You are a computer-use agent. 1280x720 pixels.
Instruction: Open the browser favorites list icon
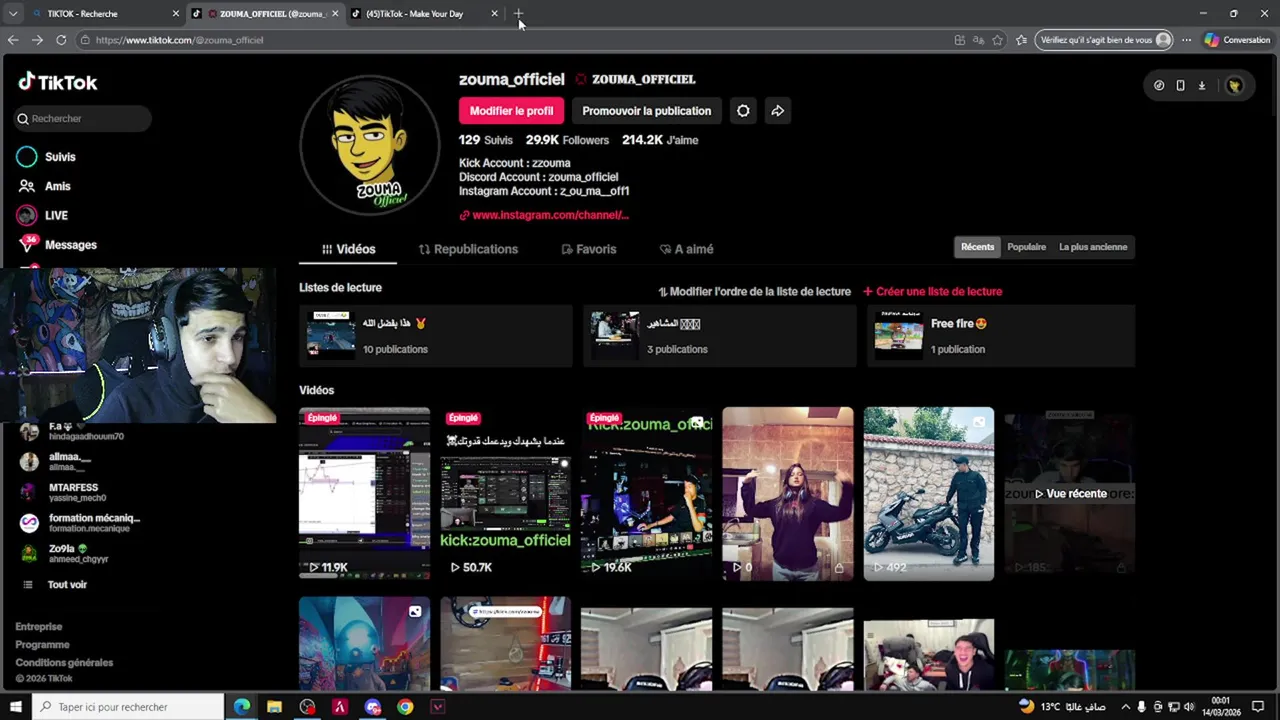1021,40
